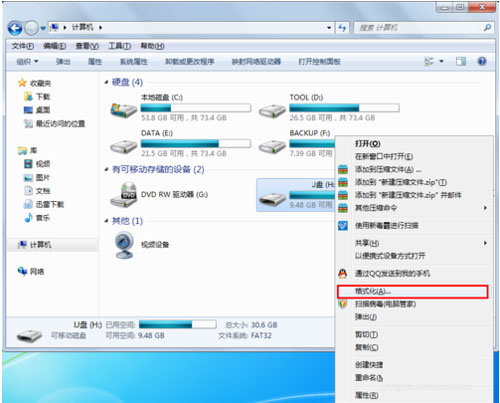Open the 查看(V) menu
The width and height of the screenshot is (500, 403).
[87, 46]
